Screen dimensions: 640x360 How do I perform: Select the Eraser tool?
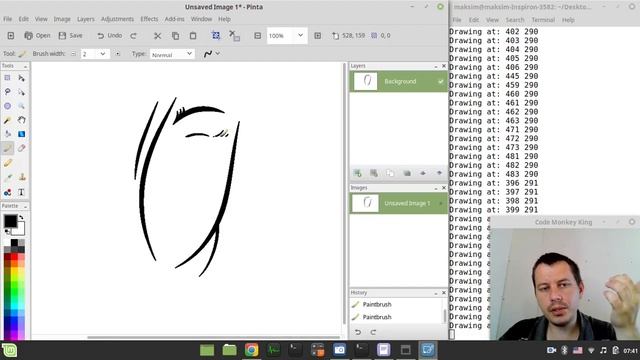(x=21, y=148)
